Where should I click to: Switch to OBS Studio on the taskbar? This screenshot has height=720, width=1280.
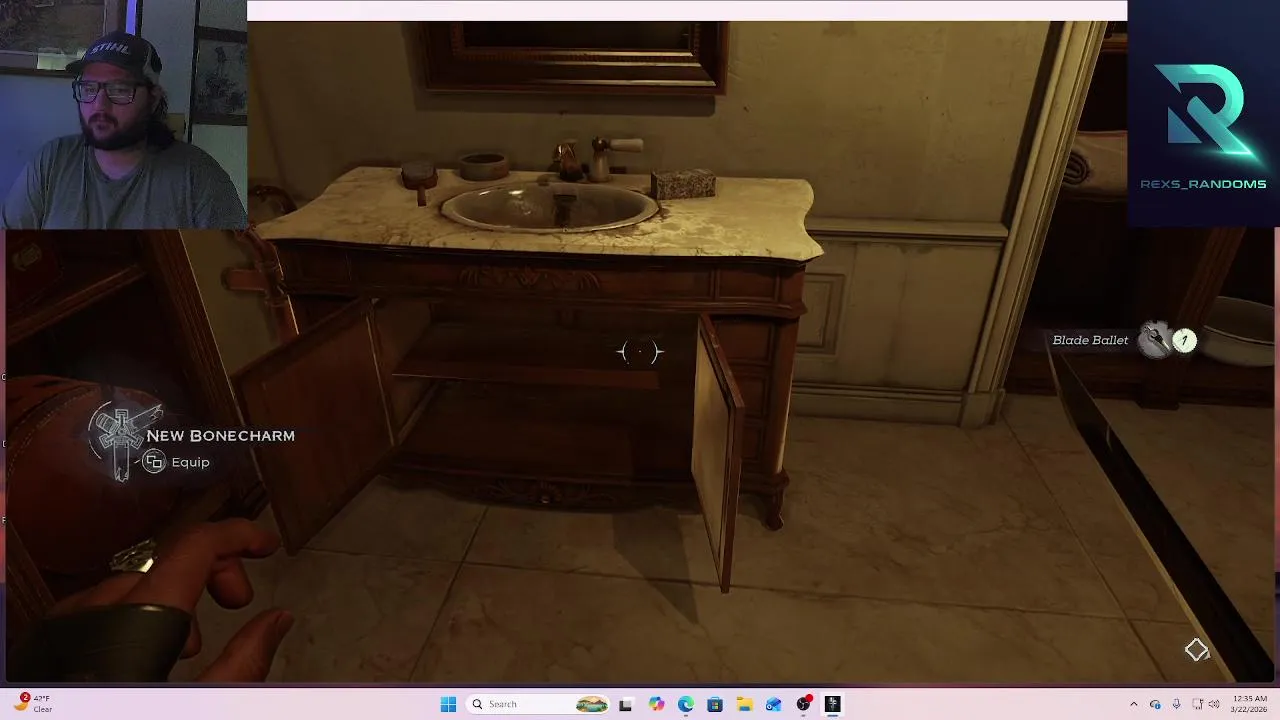[803, 704]
